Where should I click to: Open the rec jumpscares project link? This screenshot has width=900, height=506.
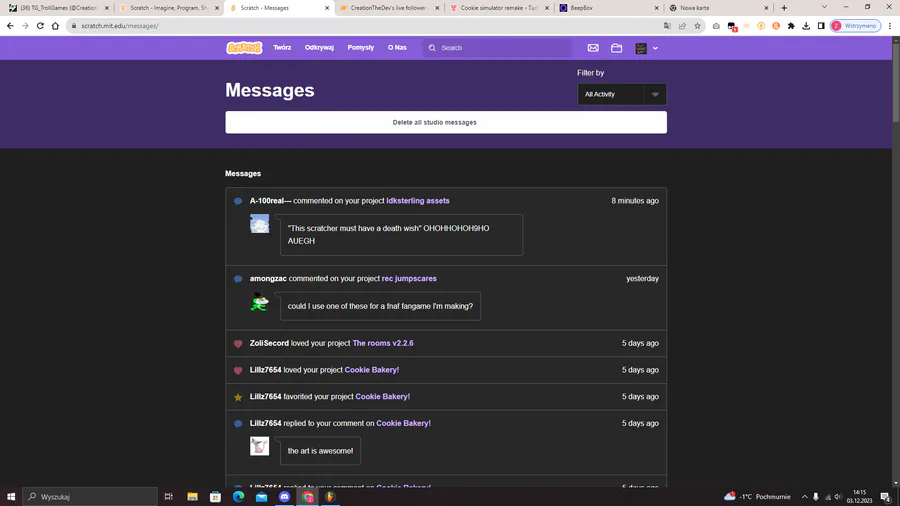[x=409, y=278]
